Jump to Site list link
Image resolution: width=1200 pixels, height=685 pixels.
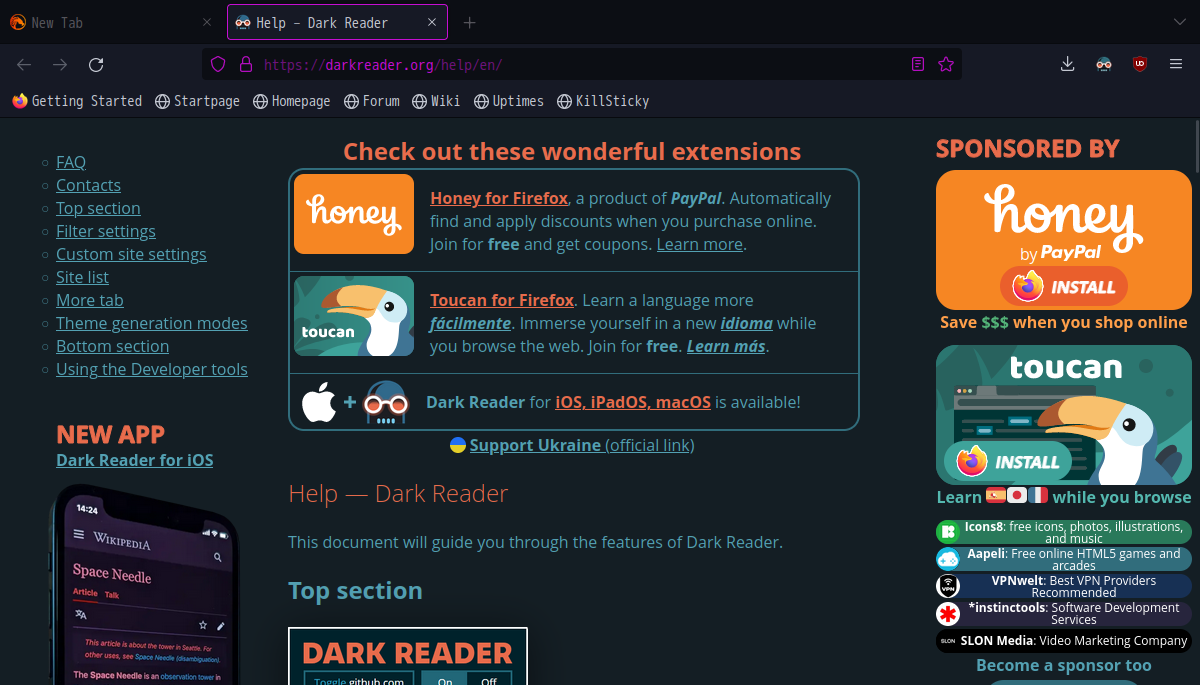(x=82, y=277)
